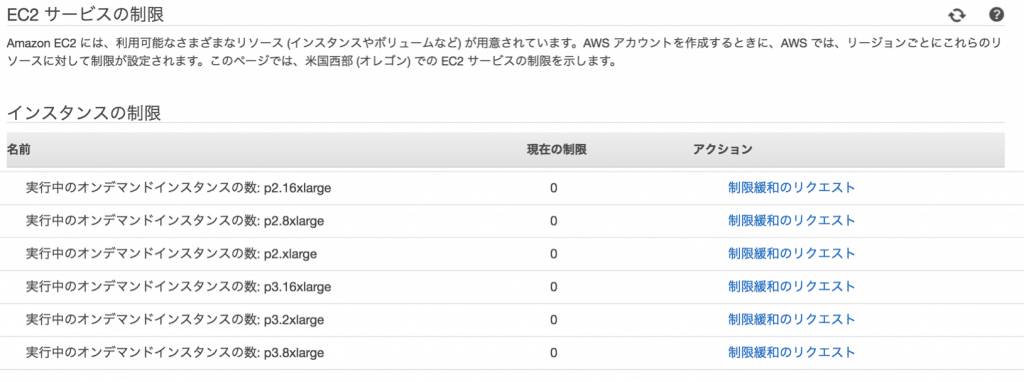Select the p3.16xlarge instance row name
The width and height of the screenshot is (1024, 382).
point(178,287)
